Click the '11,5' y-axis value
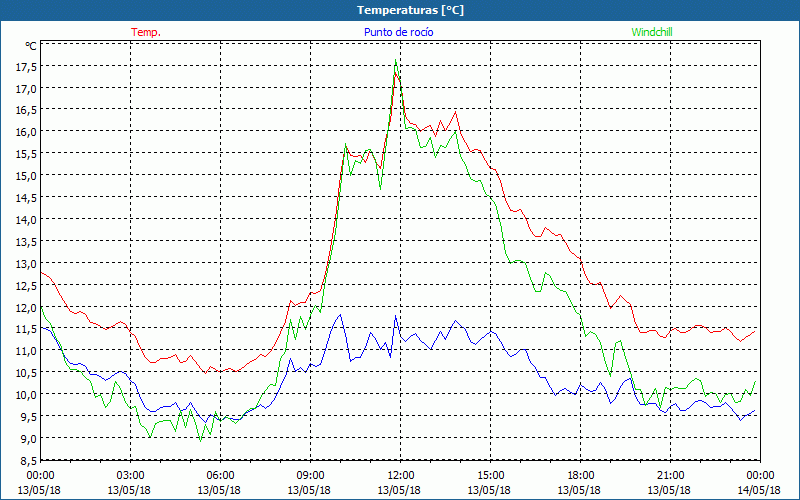Image resolution: width=800 pixels, height=500 pixels. point(27,329)
